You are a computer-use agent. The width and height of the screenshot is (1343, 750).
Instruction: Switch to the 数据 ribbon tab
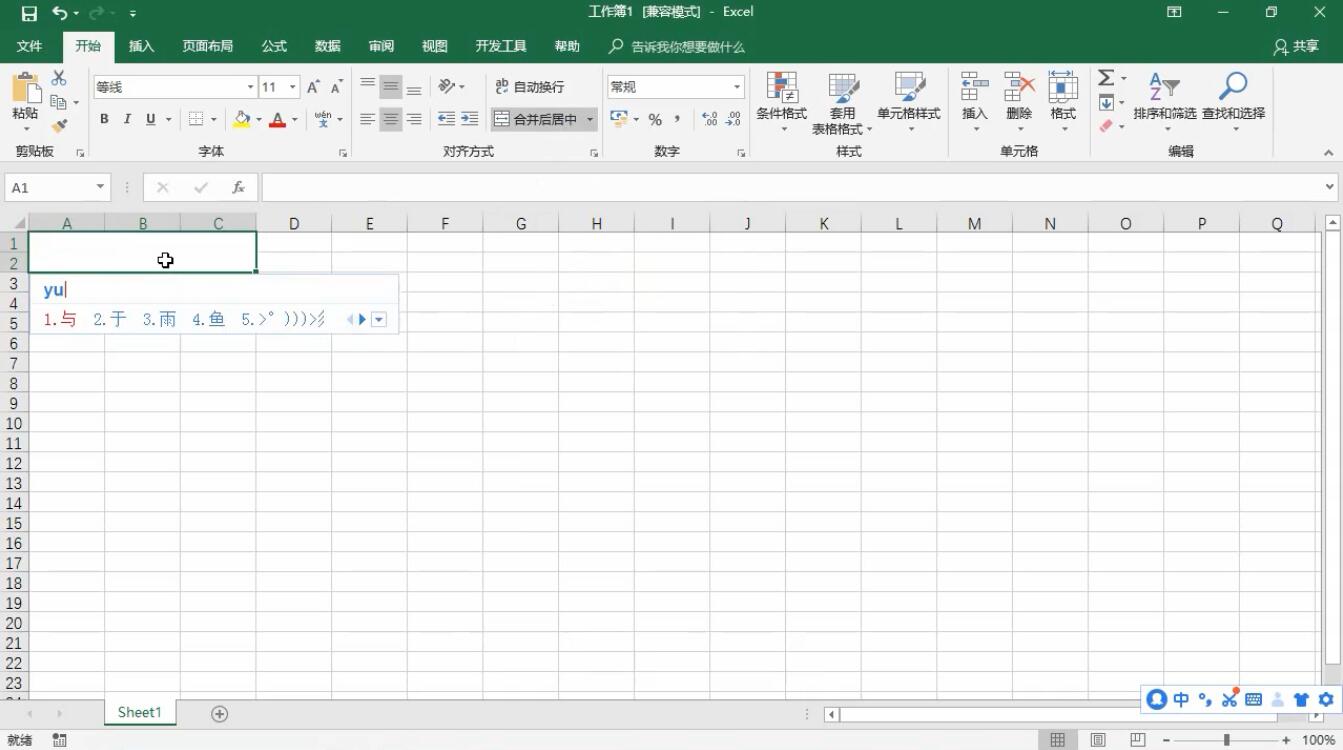(328, 46)
